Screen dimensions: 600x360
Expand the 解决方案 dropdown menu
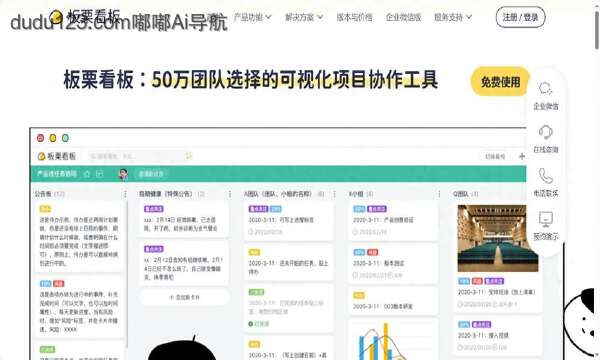[x=304, y=17]
